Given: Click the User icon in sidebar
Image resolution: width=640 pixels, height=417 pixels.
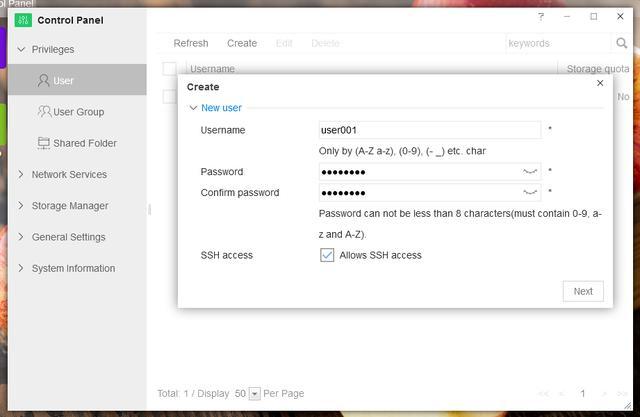Looking at the screenshot, I should click(43, 81).
